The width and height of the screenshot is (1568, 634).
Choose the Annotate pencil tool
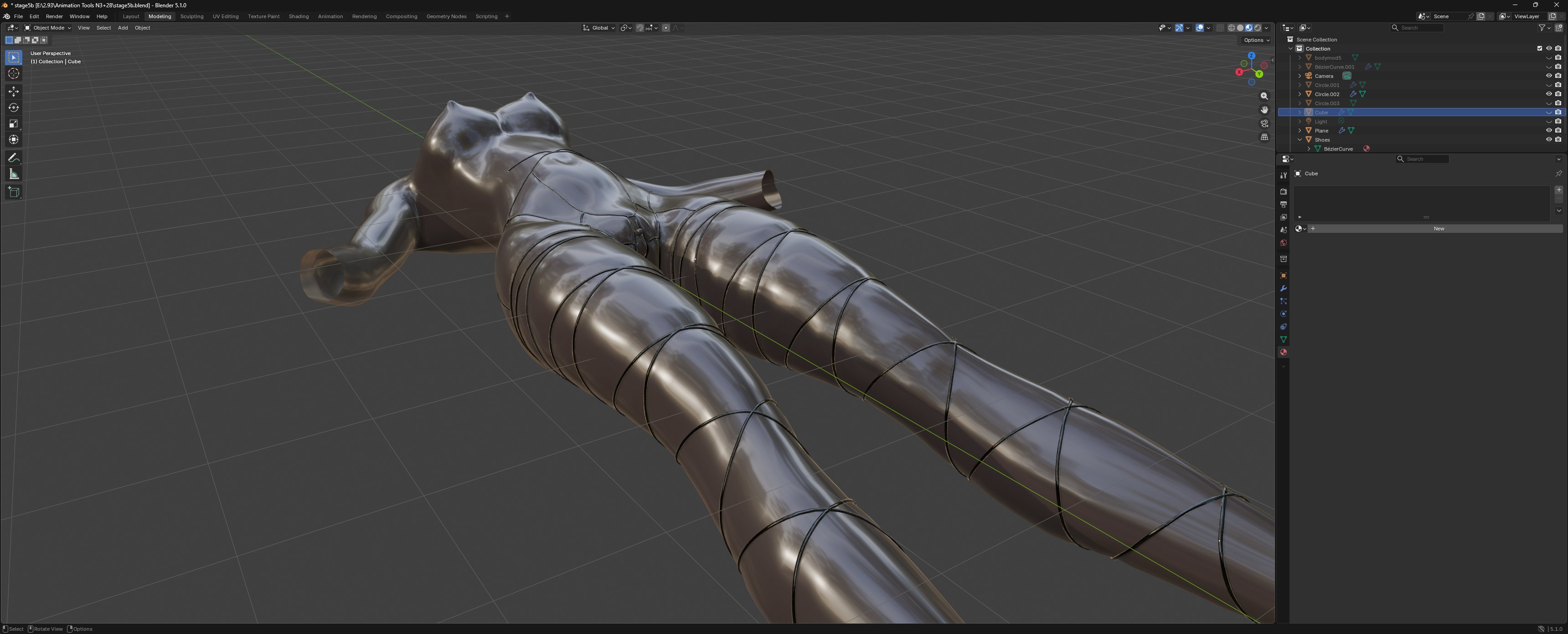(x=13, y=158)
